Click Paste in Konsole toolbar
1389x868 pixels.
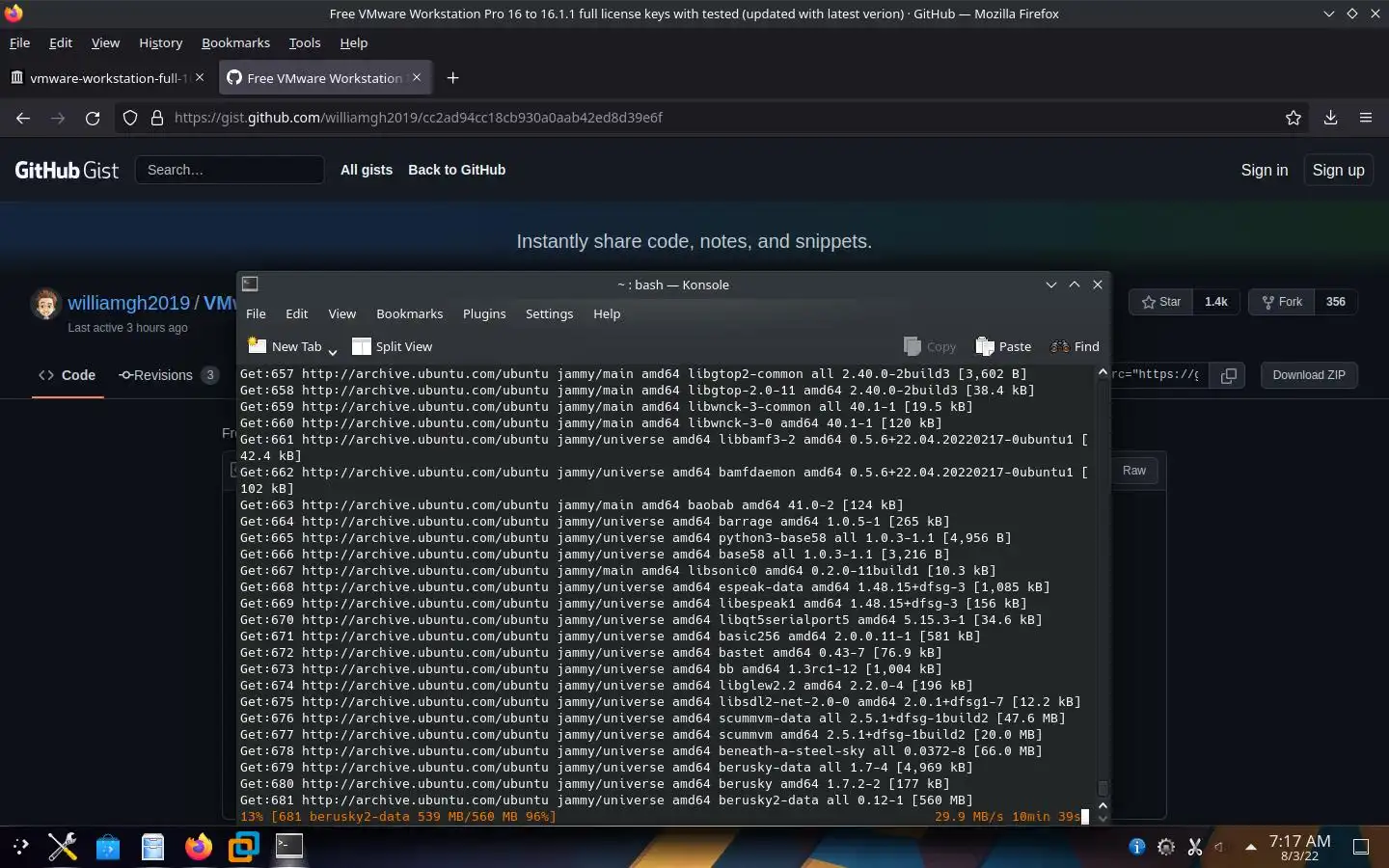coord(1003,346)
